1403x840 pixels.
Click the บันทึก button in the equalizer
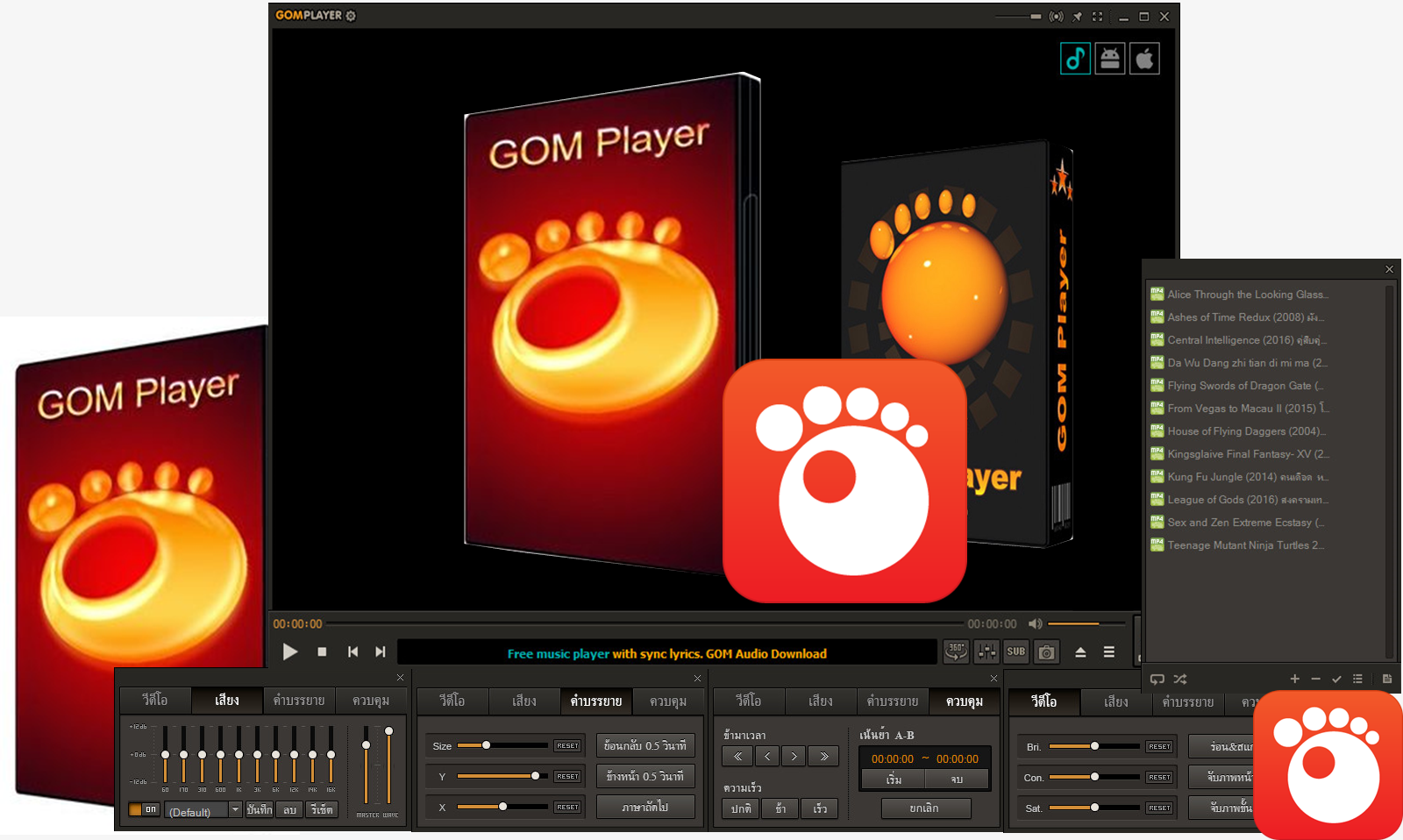pos(260,809)
